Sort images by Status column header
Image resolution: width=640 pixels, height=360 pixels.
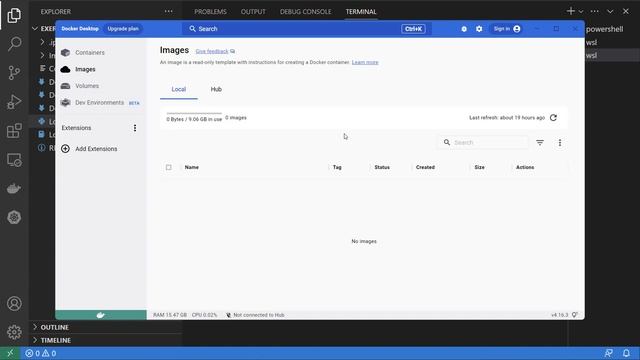[x=382, y=167]
